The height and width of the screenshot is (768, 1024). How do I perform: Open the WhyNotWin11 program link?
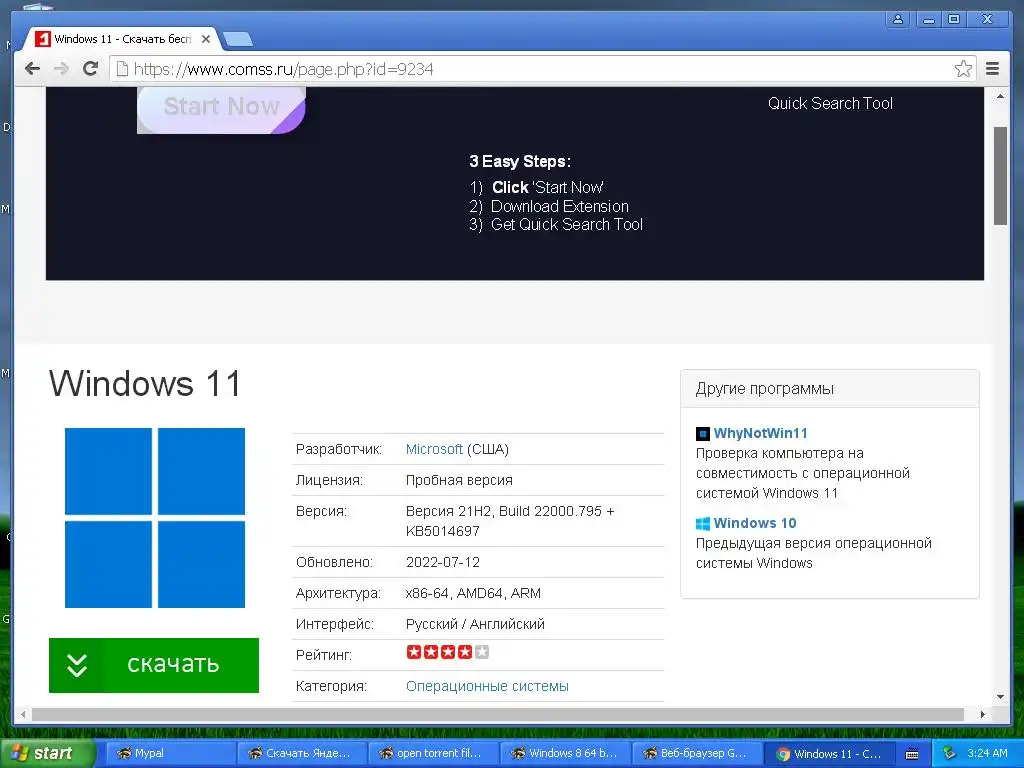click(x=760, y=433)
